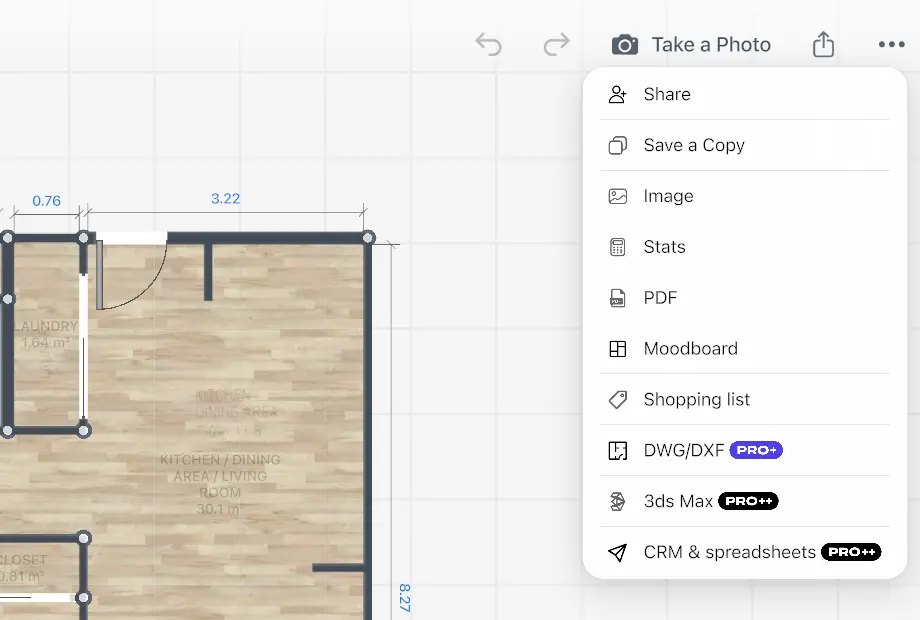Select the top-right wall corner node
Viewport: 920px width, 620px height.
(x=368, y=238)
